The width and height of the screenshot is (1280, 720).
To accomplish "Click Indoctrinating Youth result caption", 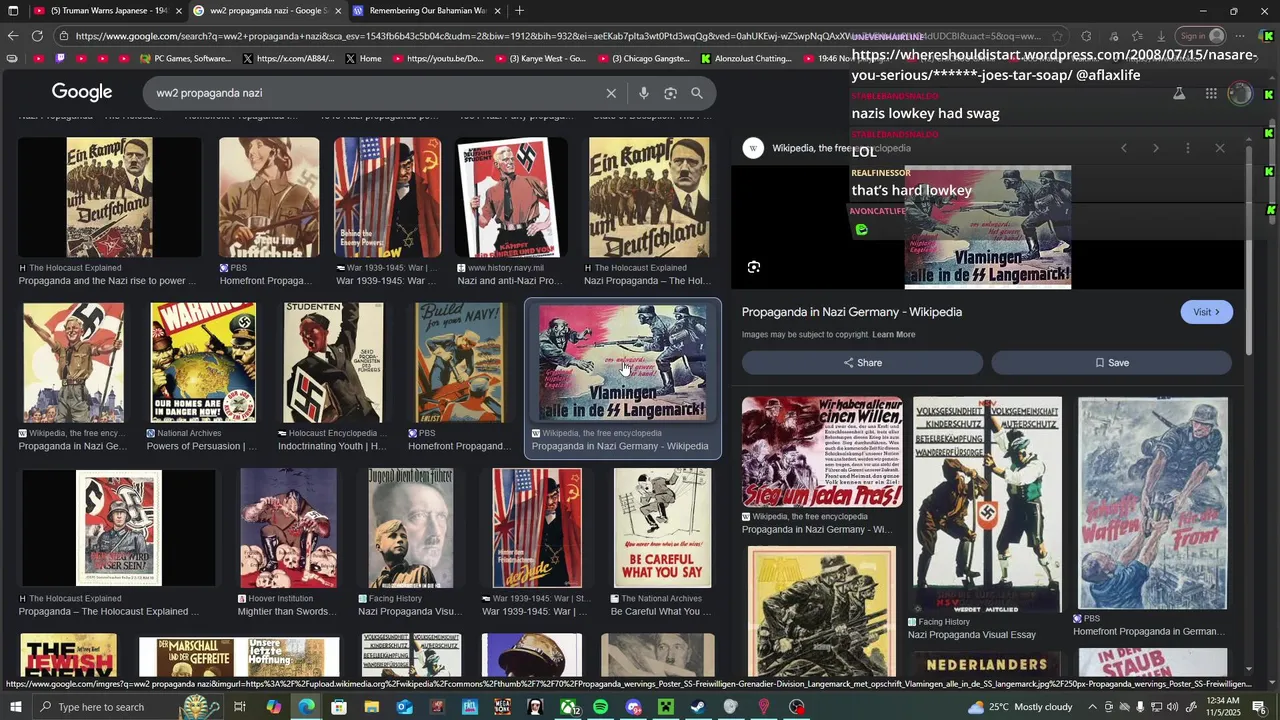I will coord(332,446).
